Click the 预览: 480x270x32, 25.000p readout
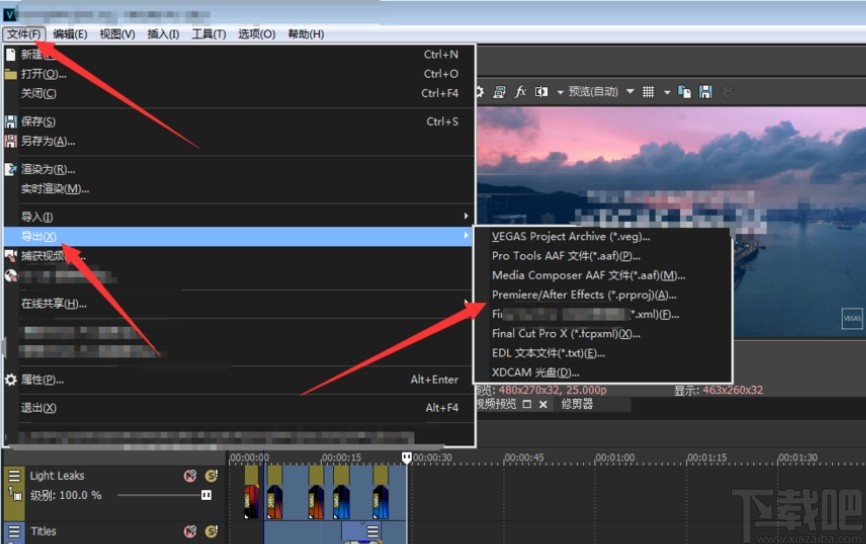The width and height of the screenshot is (866, 544). (542, 390)
